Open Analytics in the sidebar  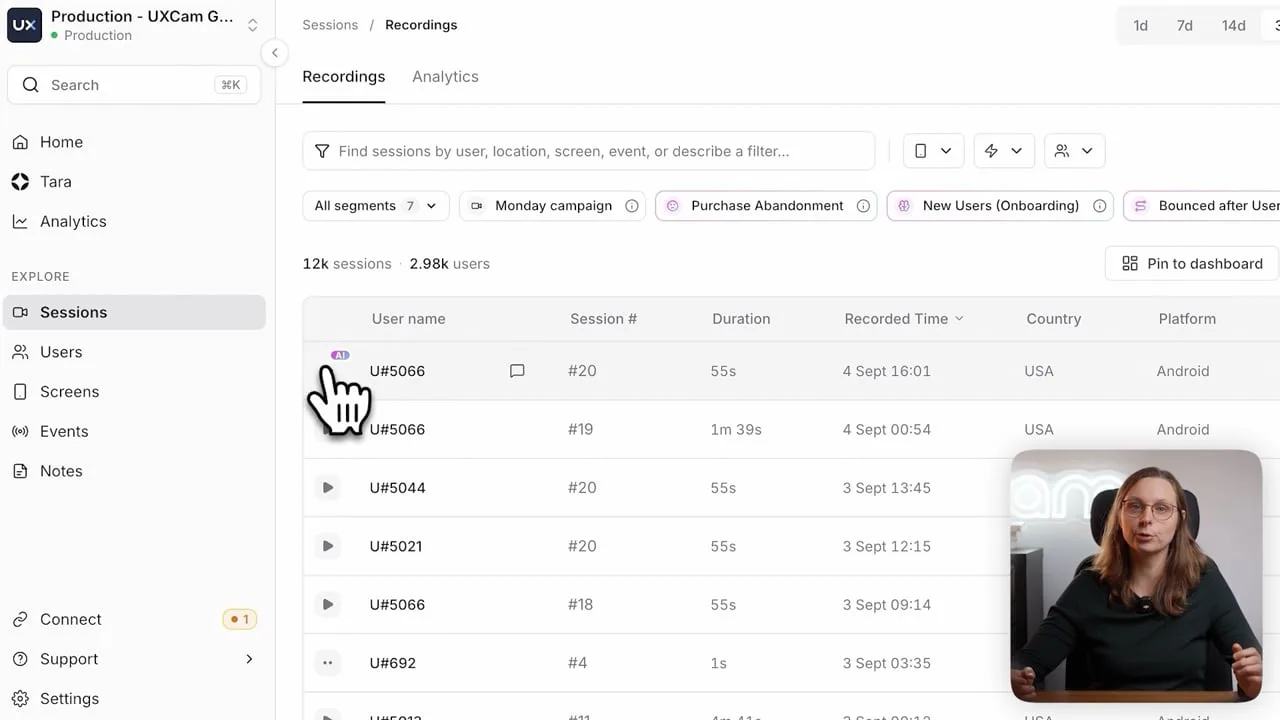[x=72, y=222]
